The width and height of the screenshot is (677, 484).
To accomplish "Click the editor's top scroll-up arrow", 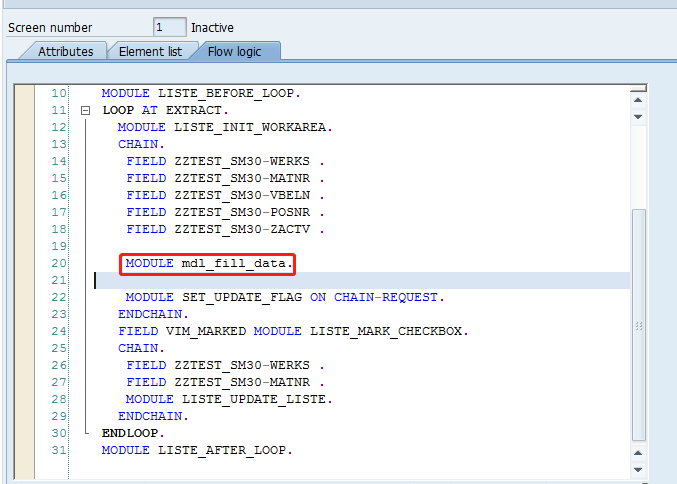I will (x=638, y=100).
